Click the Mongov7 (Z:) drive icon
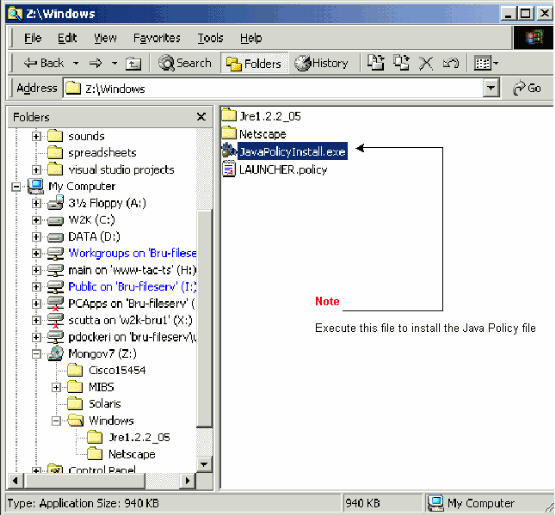Screen dimensions: 555x515 click(x=56, y=354)
